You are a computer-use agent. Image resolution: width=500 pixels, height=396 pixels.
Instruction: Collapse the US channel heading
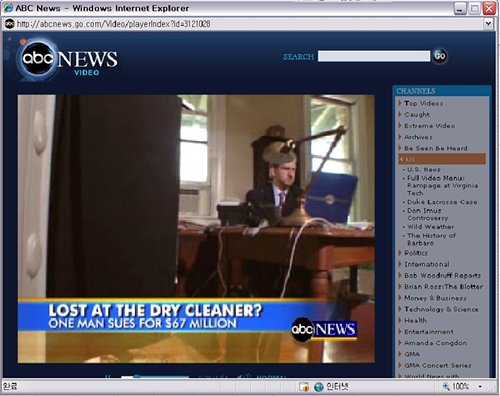[442, 159]
